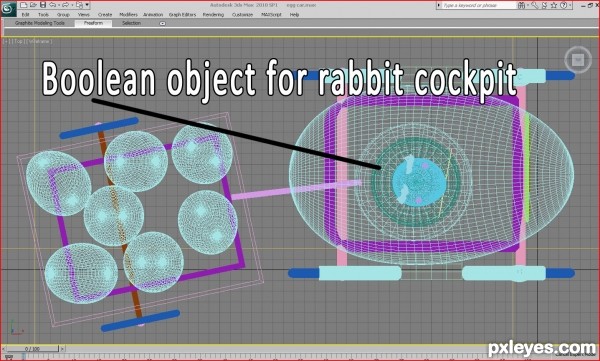Screen dimensions: 600x361
Task: Click the Subscription Center key icon
Action: [535, 5]
